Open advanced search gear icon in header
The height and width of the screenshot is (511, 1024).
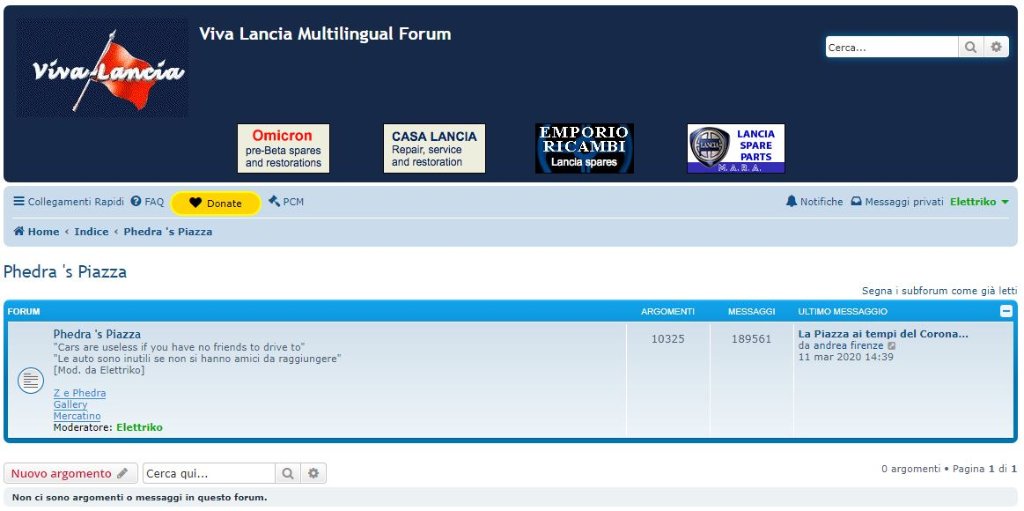click(996, 47)
